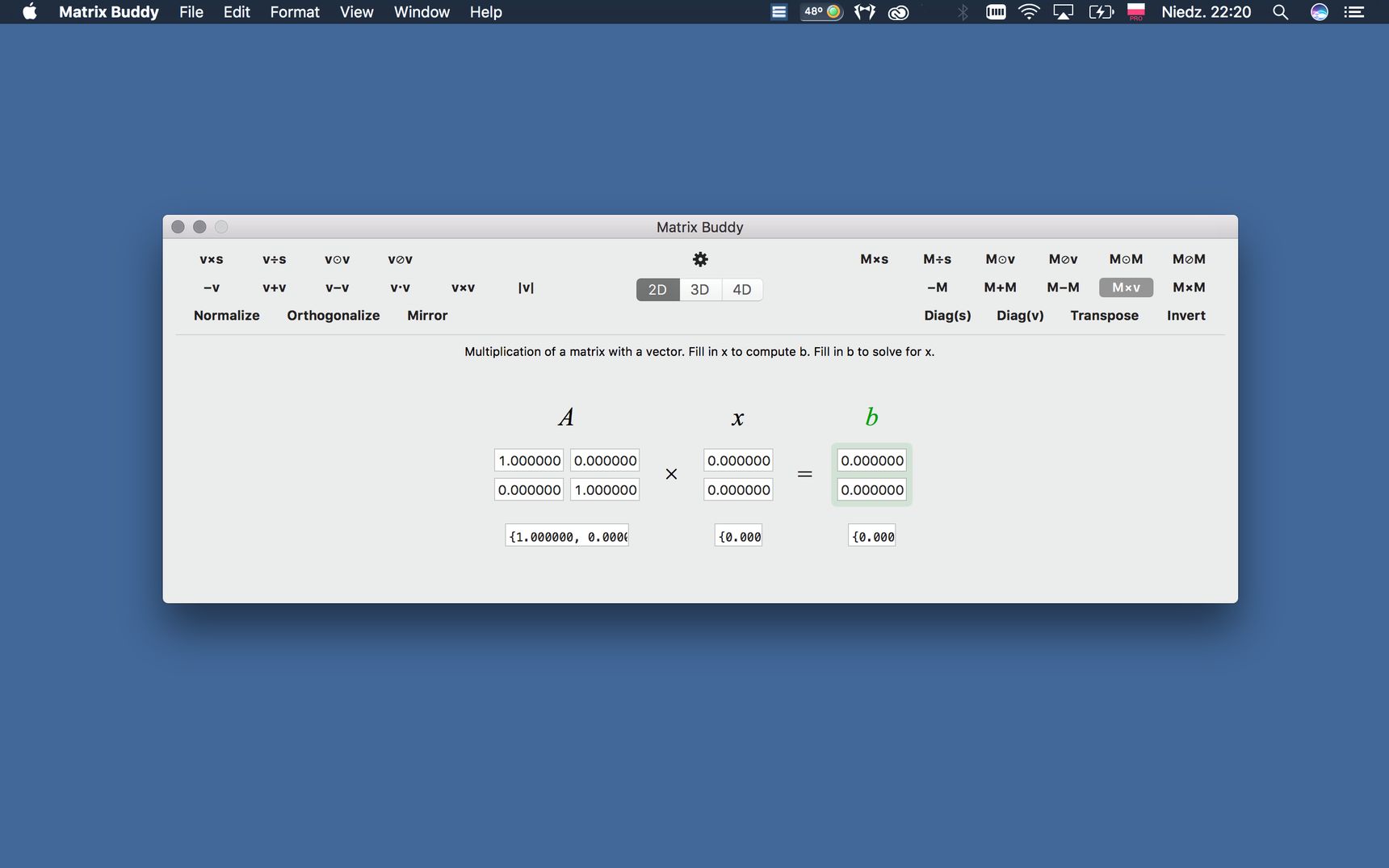The height and width of the screenshot is (868, 1389).
Task: Click the text field below vector x
Action: (x=739, y=536)
